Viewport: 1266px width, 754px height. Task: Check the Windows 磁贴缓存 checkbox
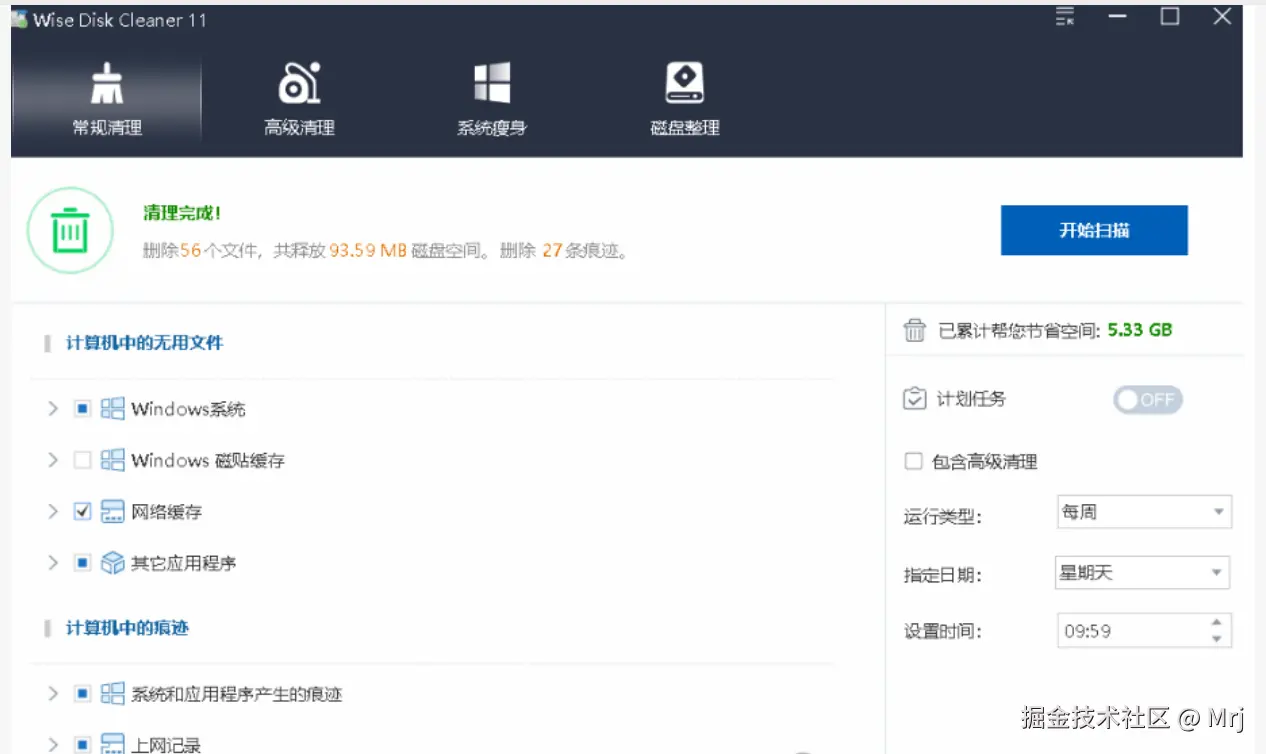coord(83,460)
